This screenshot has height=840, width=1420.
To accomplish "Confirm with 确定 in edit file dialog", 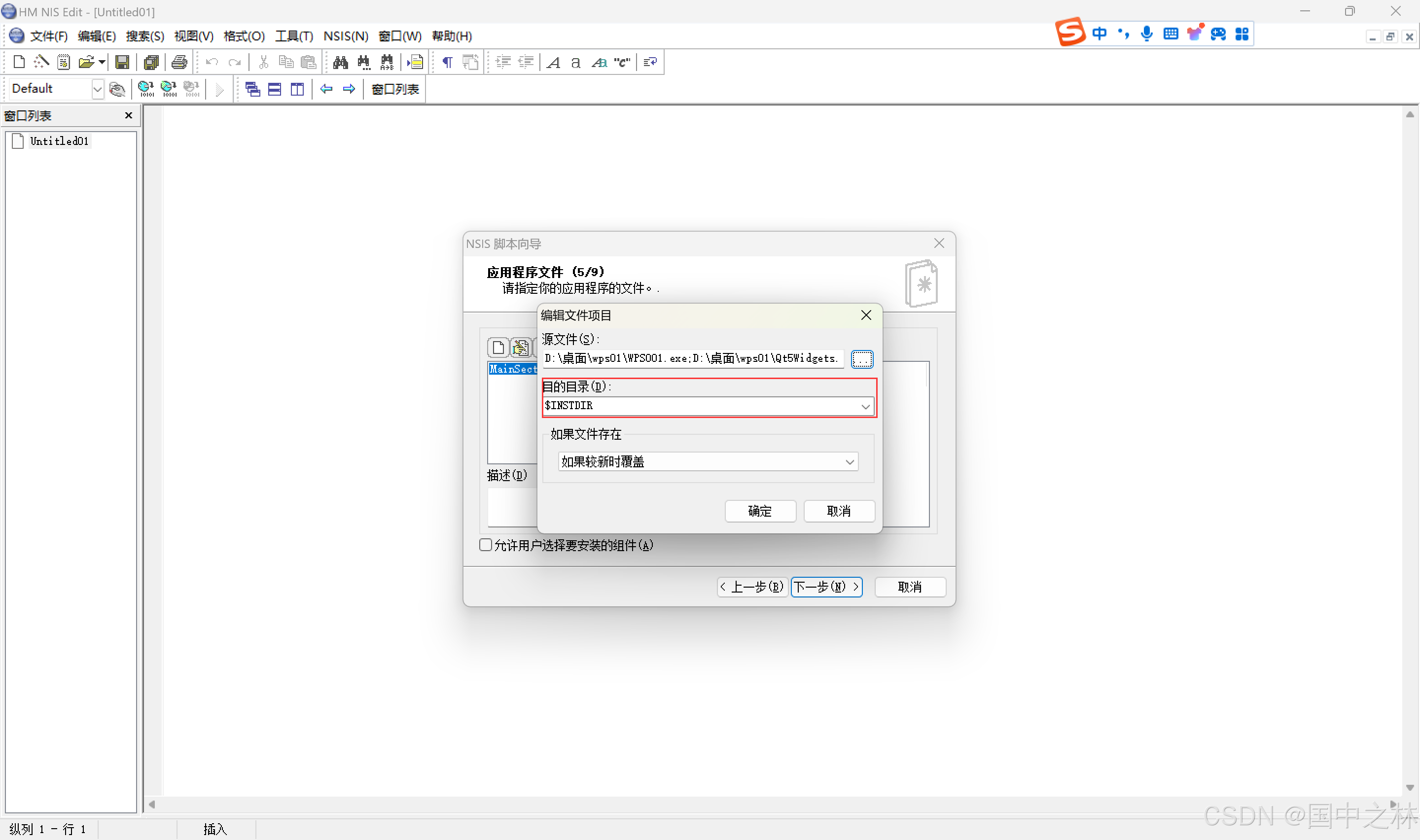I will pyautogui.click(x=760, y=511).
